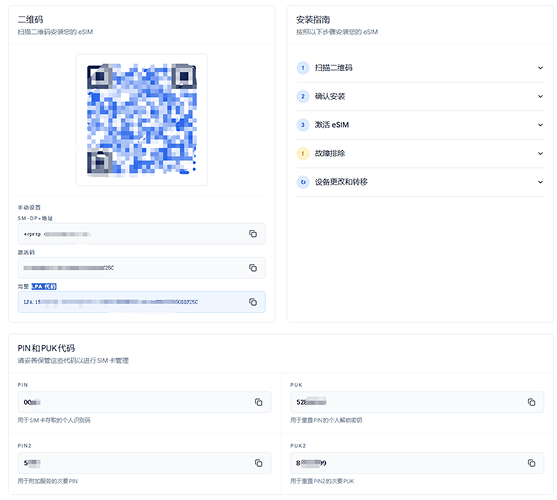Image resolution: width=557 pixels, height=500 pixels.
Task: Click the activation code field
Action: click(142, 268)
